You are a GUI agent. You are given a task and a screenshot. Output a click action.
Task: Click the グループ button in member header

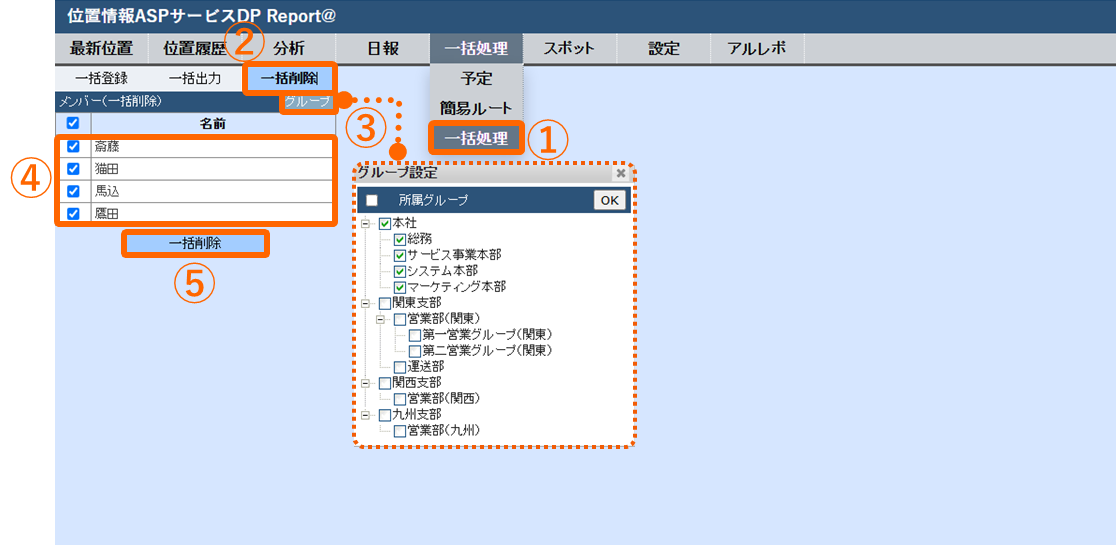307,102
